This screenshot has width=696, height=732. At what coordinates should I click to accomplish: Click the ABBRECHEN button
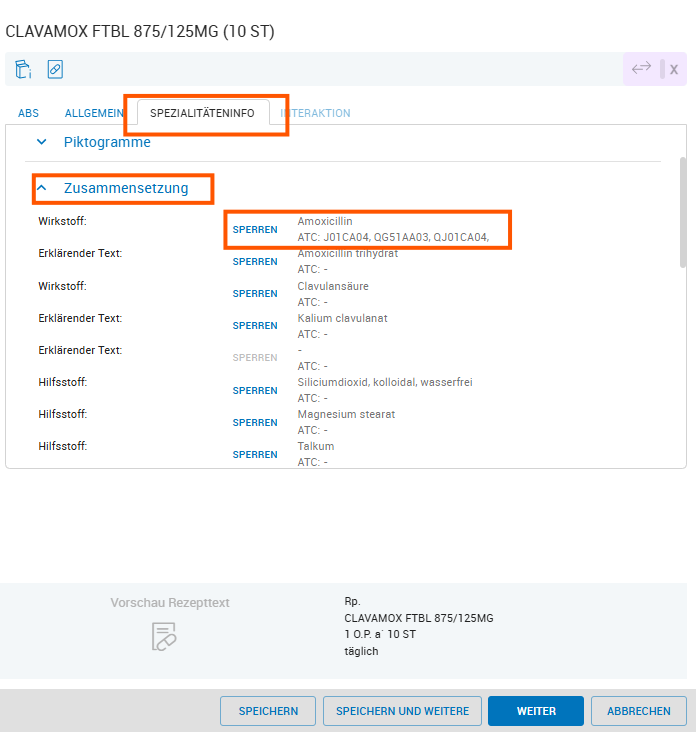(x=639, y=711)
